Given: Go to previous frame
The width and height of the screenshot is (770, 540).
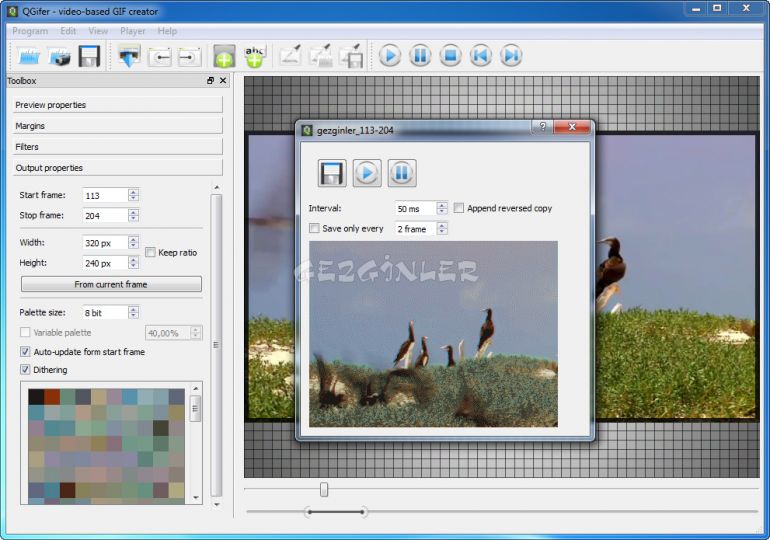Looking at the screenshot, I should 481,55.
